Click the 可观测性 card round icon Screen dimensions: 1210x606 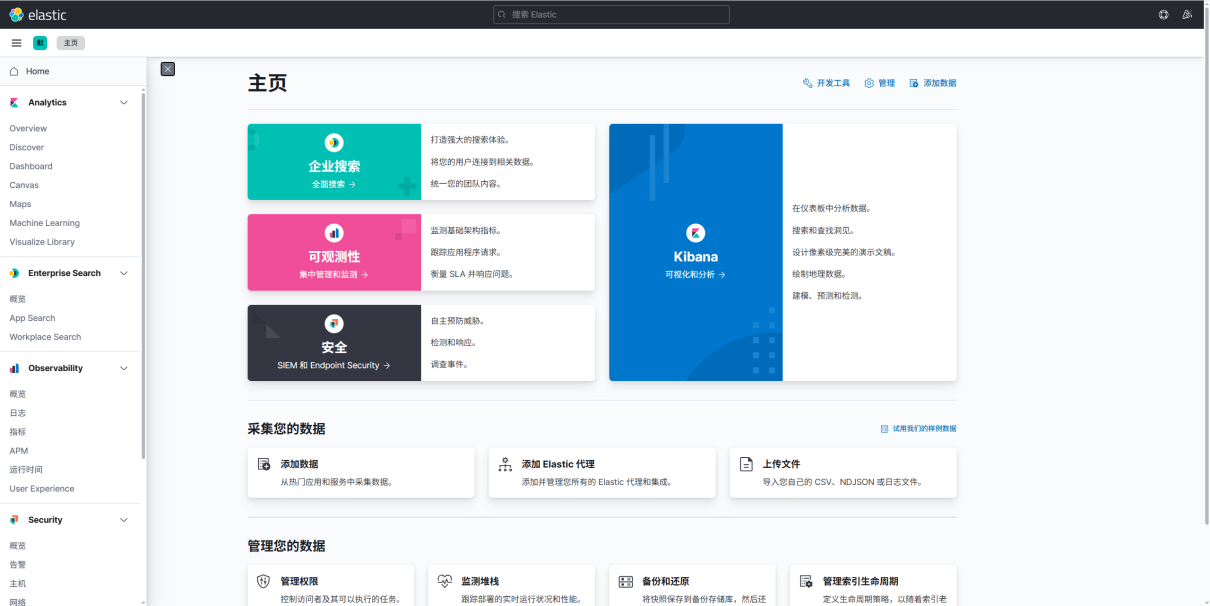pyautogui.click(x=334, y=232)
